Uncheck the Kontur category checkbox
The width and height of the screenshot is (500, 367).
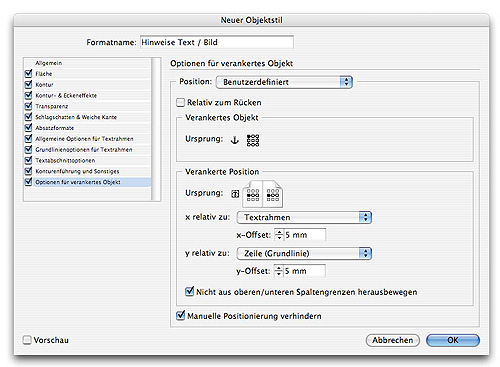click(x=29, y=84)
